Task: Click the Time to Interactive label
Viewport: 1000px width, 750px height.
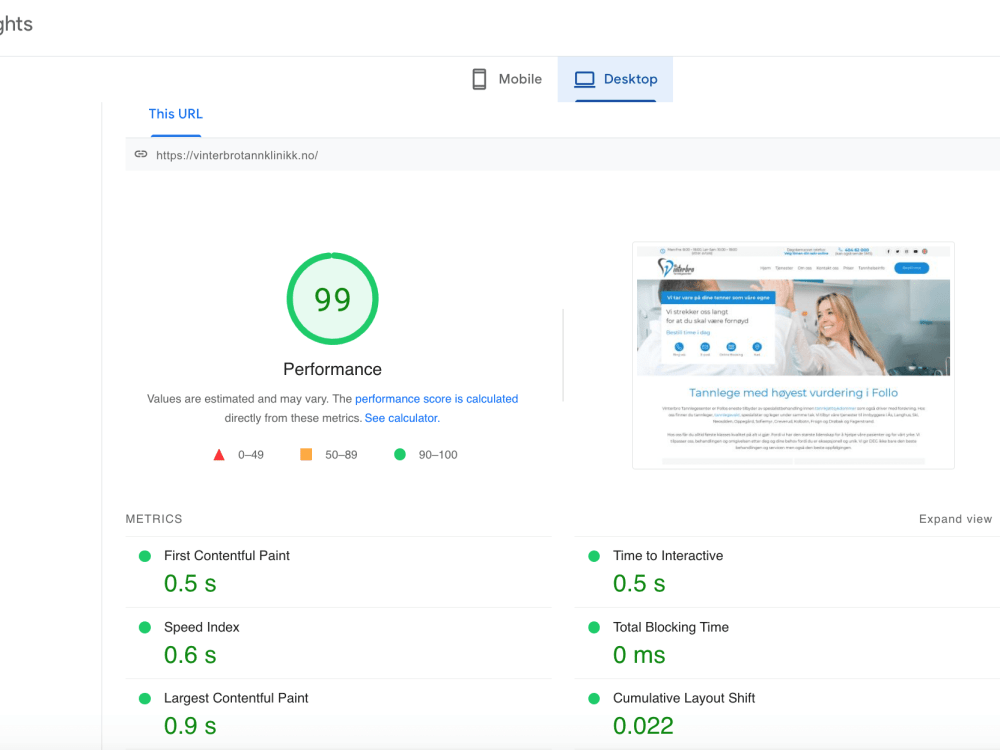Action: 668,555
